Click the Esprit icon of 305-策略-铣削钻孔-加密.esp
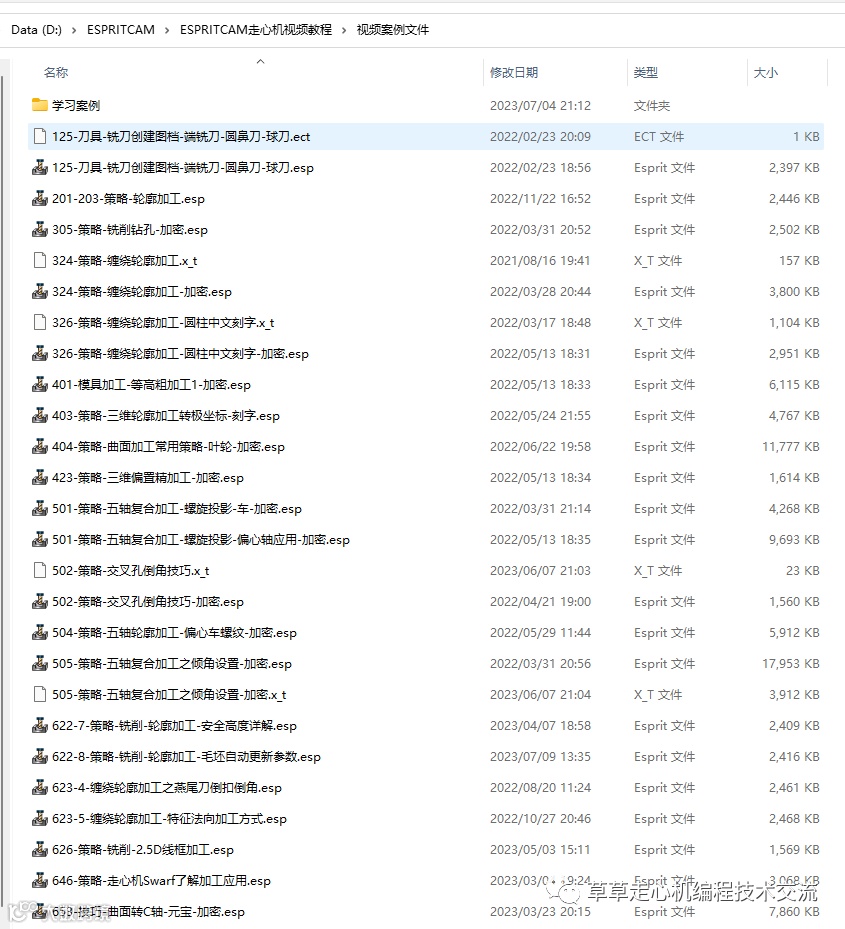Viewport: 845px width, 929px height. [40, 229]
